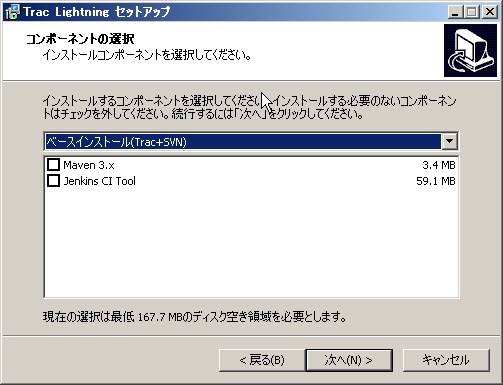Click the Trac Lightning setup title bar icon
Viewport: 503px width, 385px height.
click(x=12, y=12)
